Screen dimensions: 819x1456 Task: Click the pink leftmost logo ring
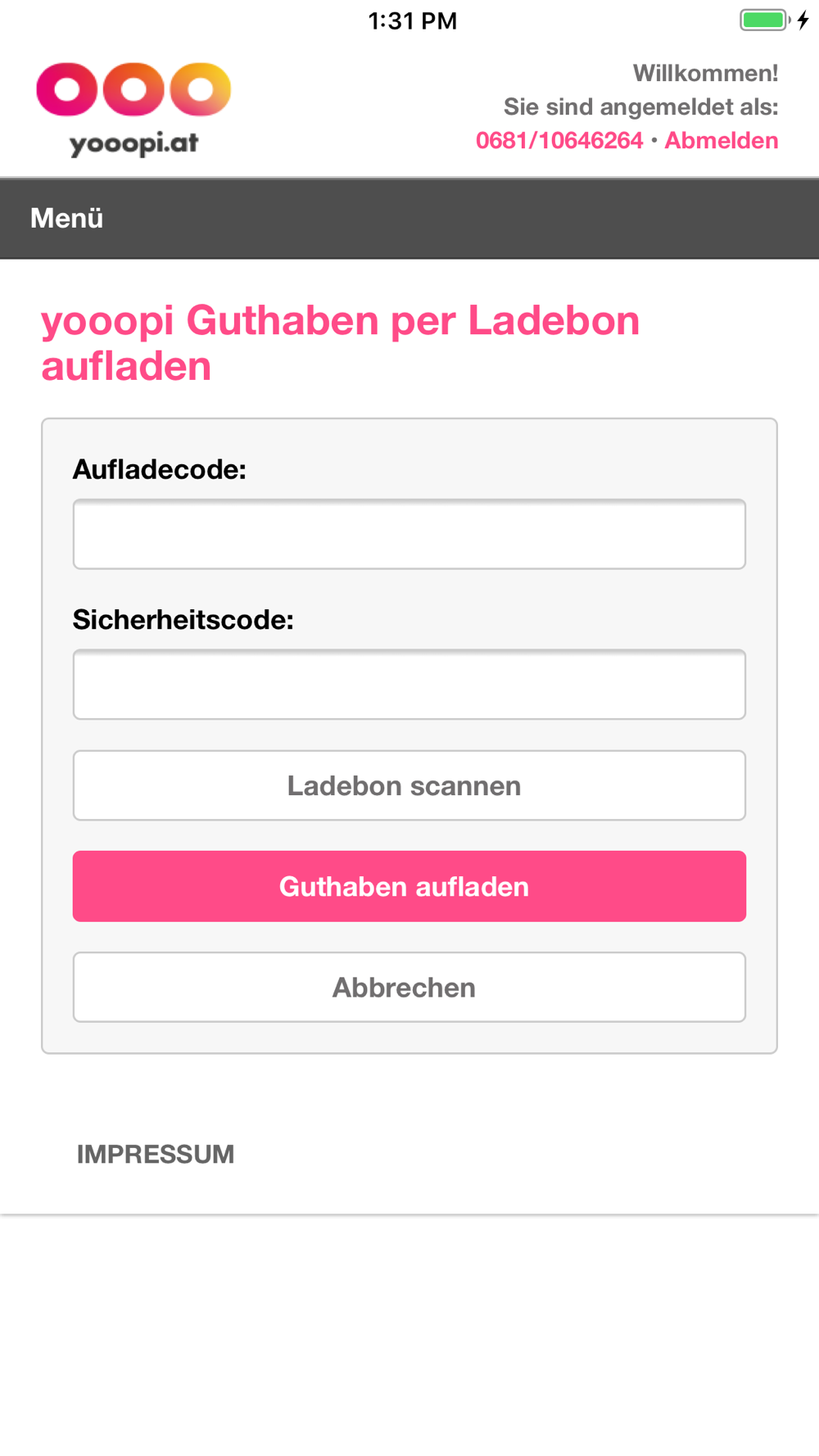coord(66,89)
